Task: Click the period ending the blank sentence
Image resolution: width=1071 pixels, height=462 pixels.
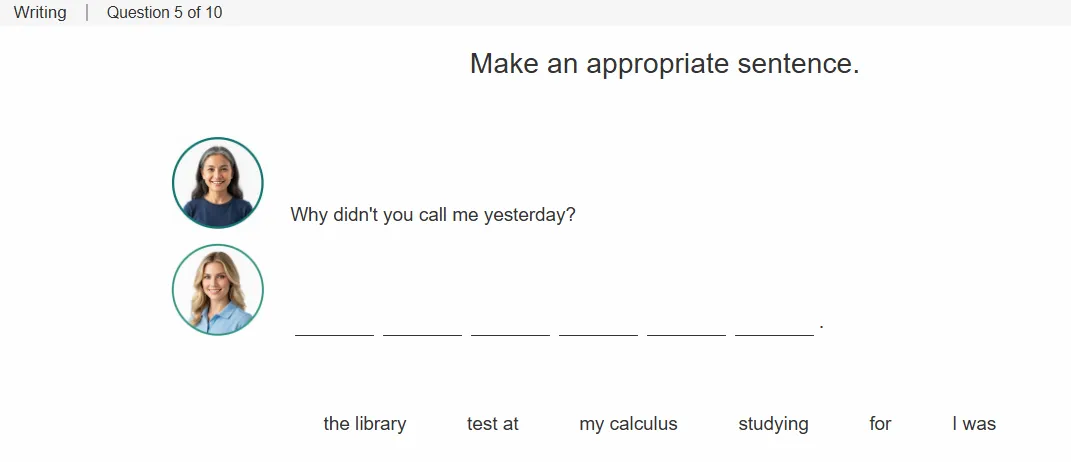Action: tap(822, 328)
